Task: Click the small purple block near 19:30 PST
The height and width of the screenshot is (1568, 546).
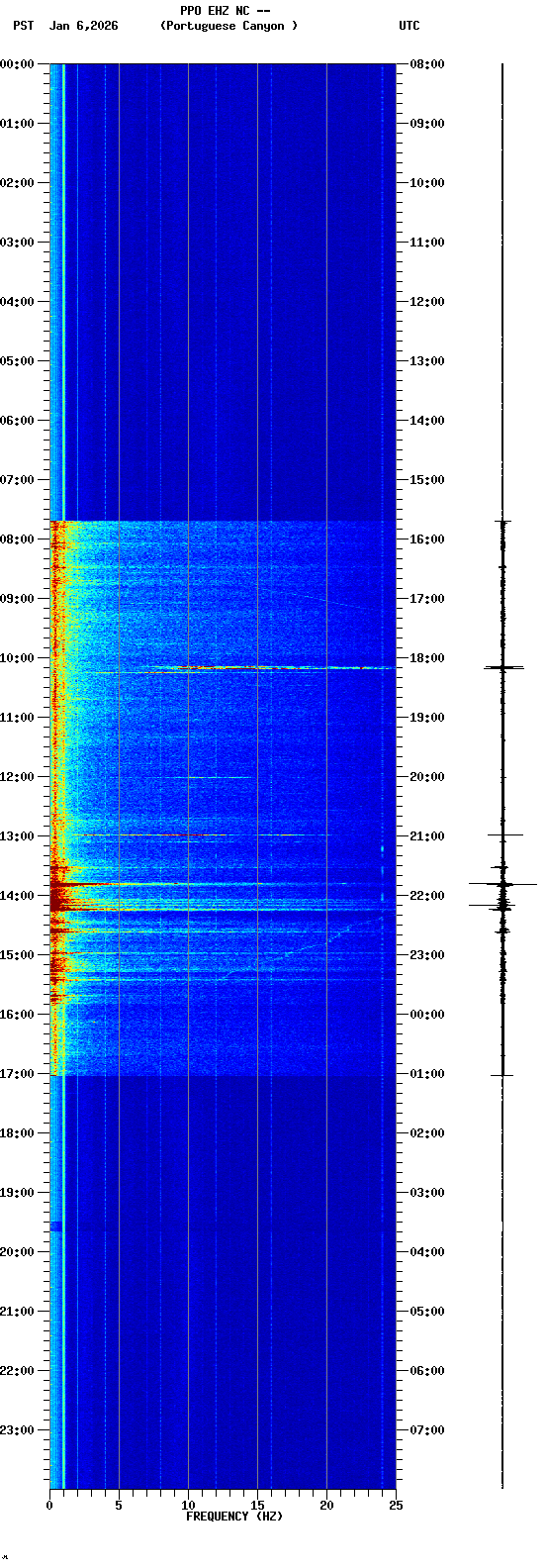Action: click(56, 1226)
